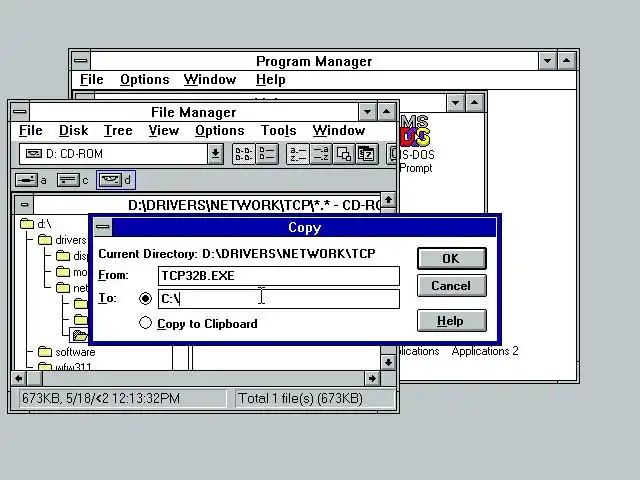This screenshot has width=640, height=480.
Task: Open Program Manager's Help menu
Action: point(271,80)
